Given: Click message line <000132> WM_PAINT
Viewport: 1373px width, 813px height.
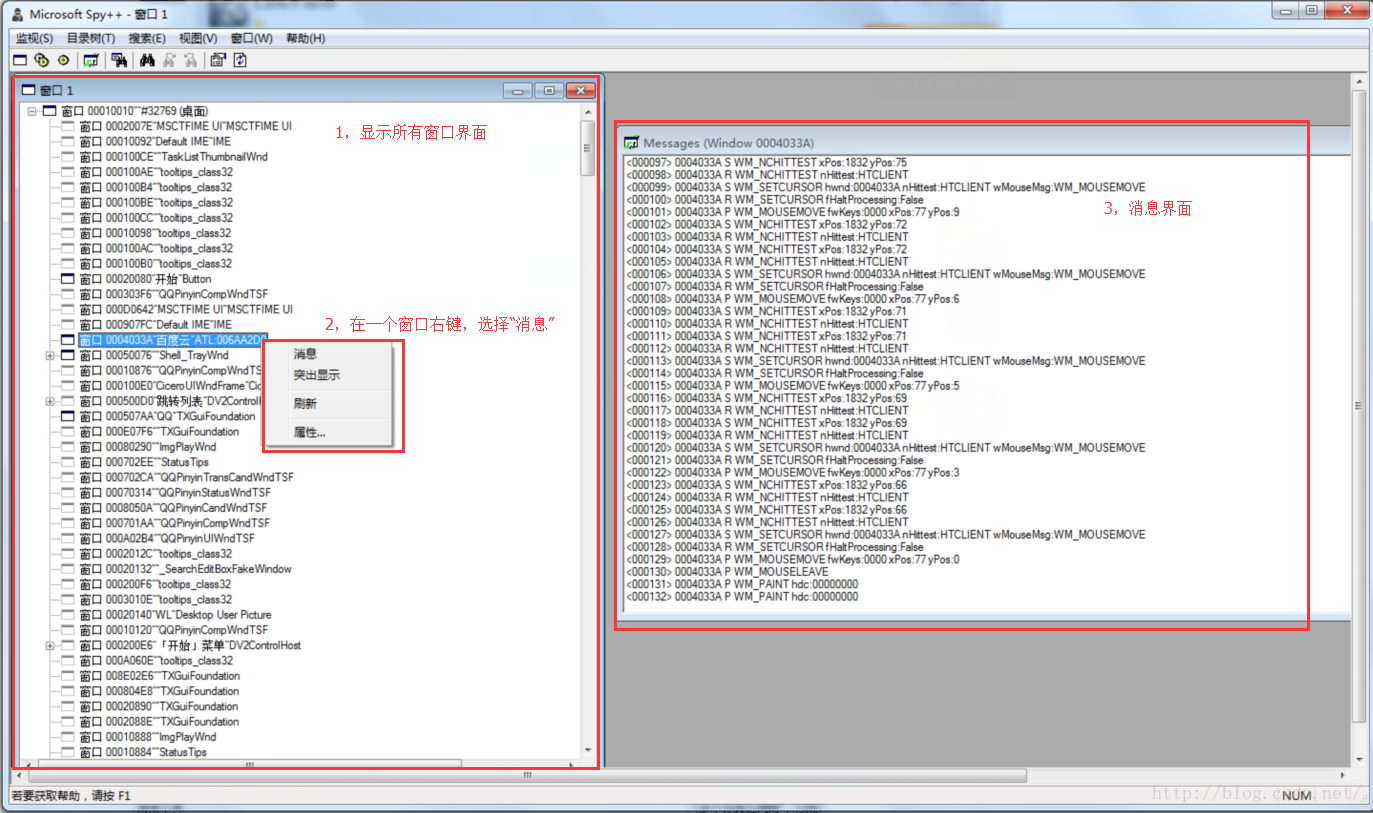Looking at the screenshot, I should click(742, 597).
